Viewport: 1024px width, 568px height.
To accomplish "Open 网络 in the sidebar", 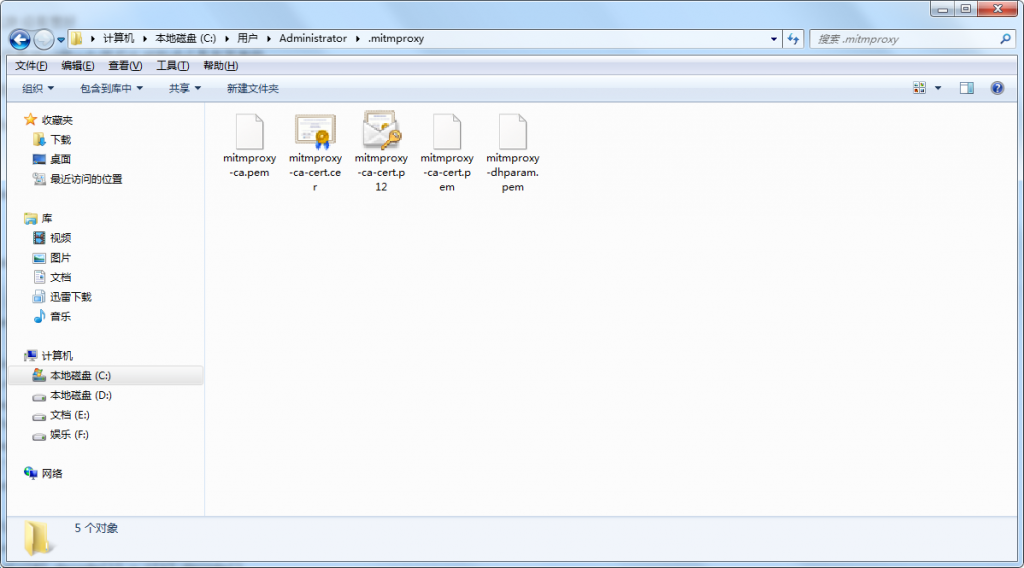I will tap(43, 473).
